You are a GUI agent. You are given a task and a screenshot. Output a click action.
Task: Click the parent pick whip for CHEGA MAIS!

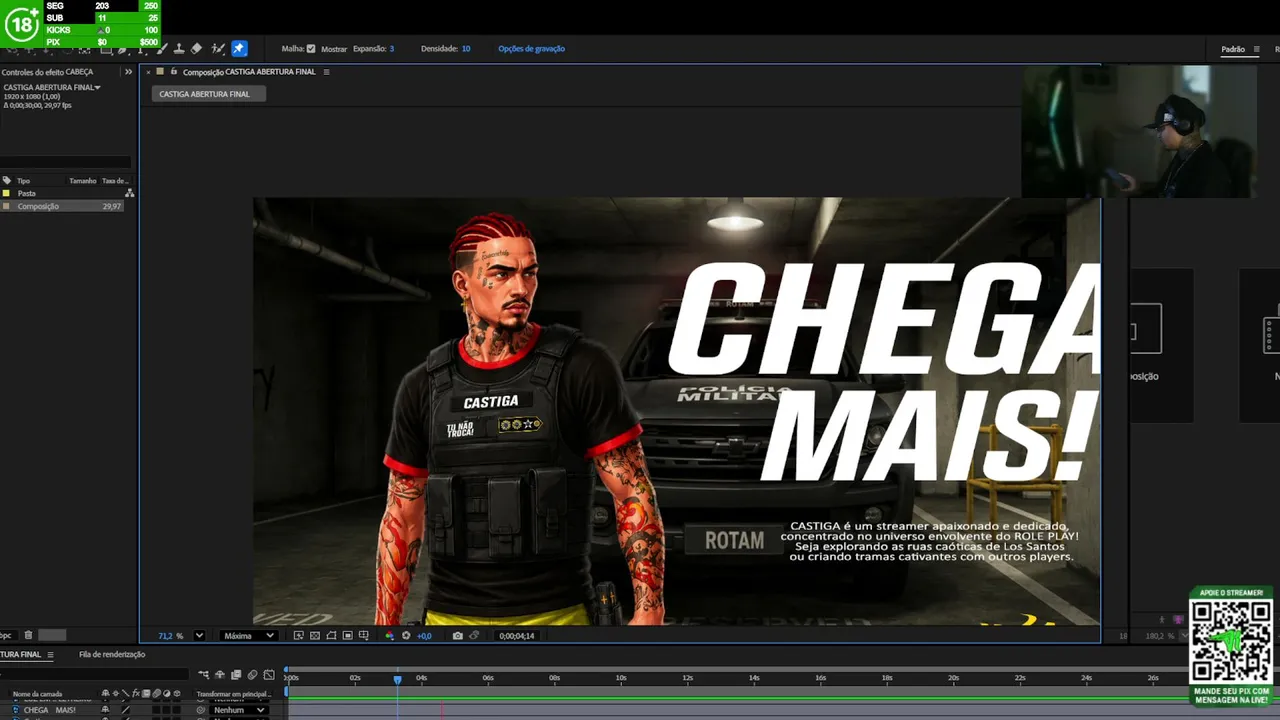201,710
